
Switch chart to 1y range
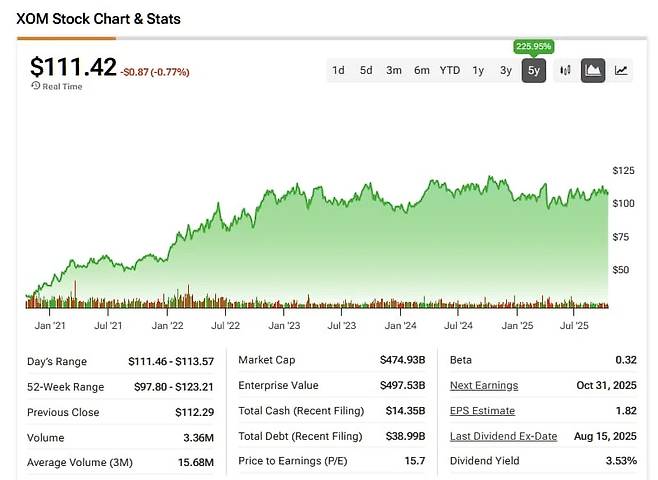(x=478, y=70)
